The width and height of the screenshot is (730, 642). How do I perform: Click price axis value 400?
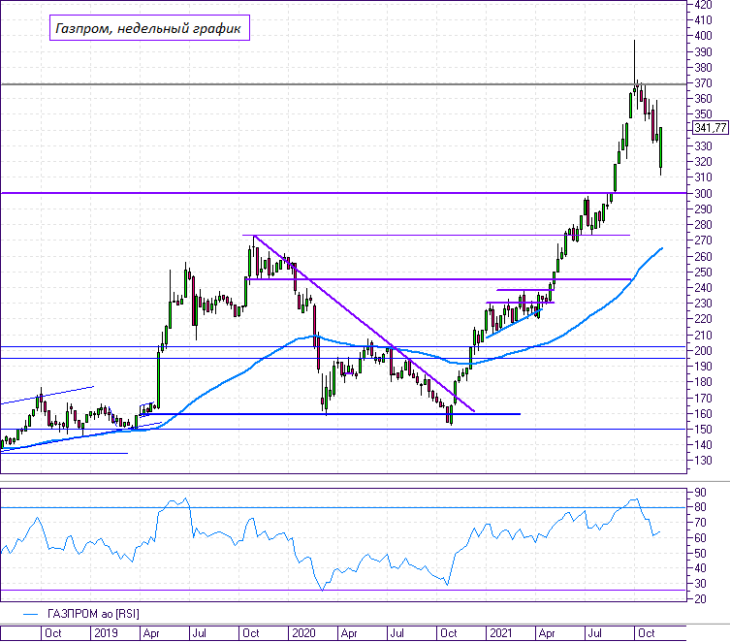703,36
